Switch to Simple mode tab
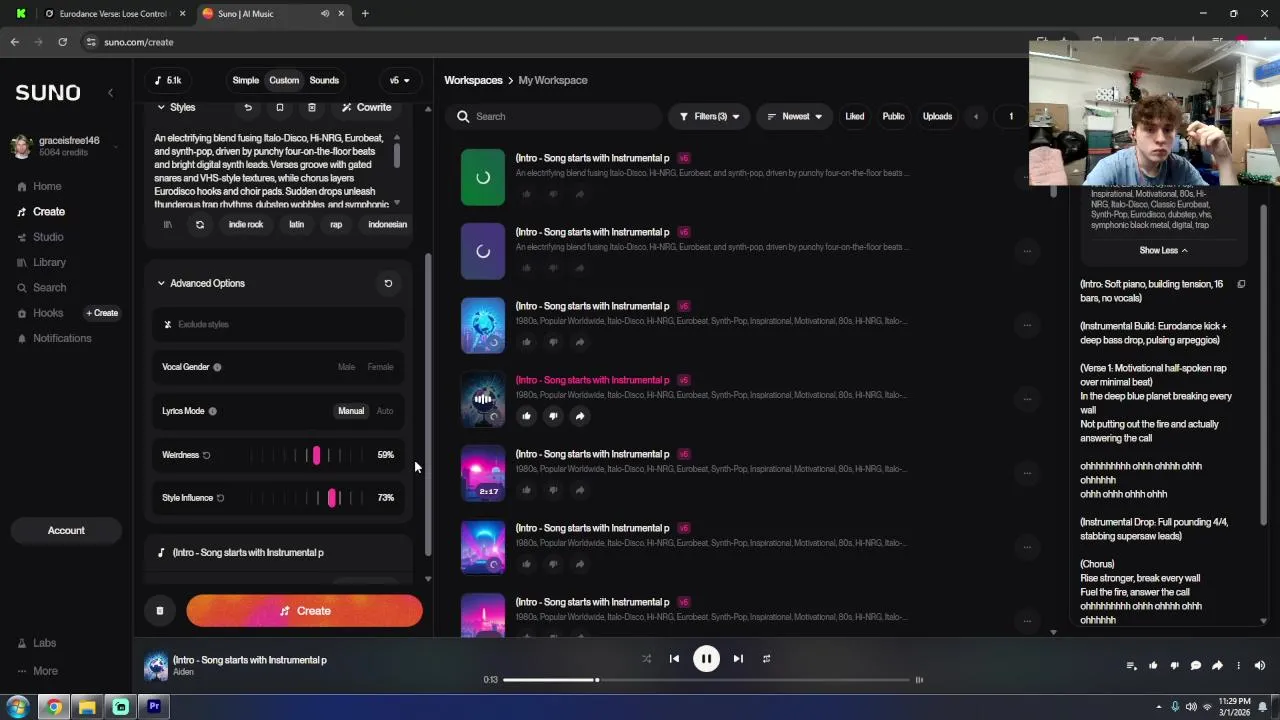Image resolution: width=1280 pixels, height=720 pixels. tap(245, 80)
